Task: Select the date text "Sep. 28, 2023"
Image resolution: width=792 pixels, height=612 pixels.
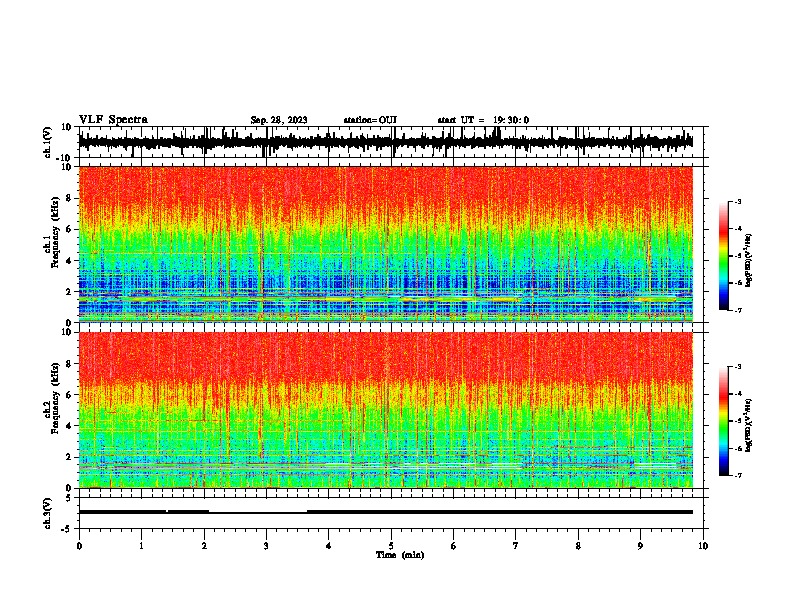Action: point(279,120)
